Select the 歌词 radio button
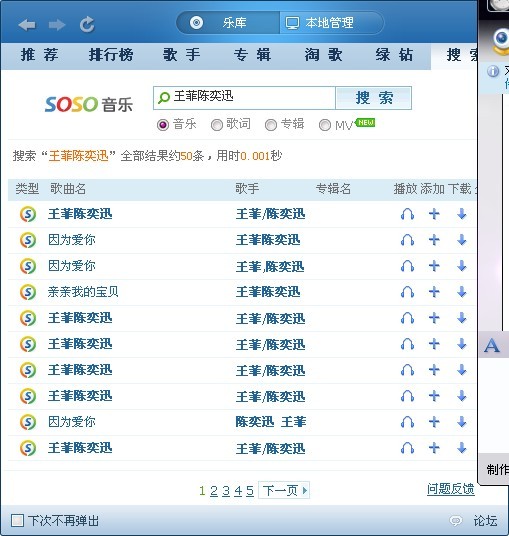The width and height of the screenshot is (509, 536). click(x=216, y=125)
